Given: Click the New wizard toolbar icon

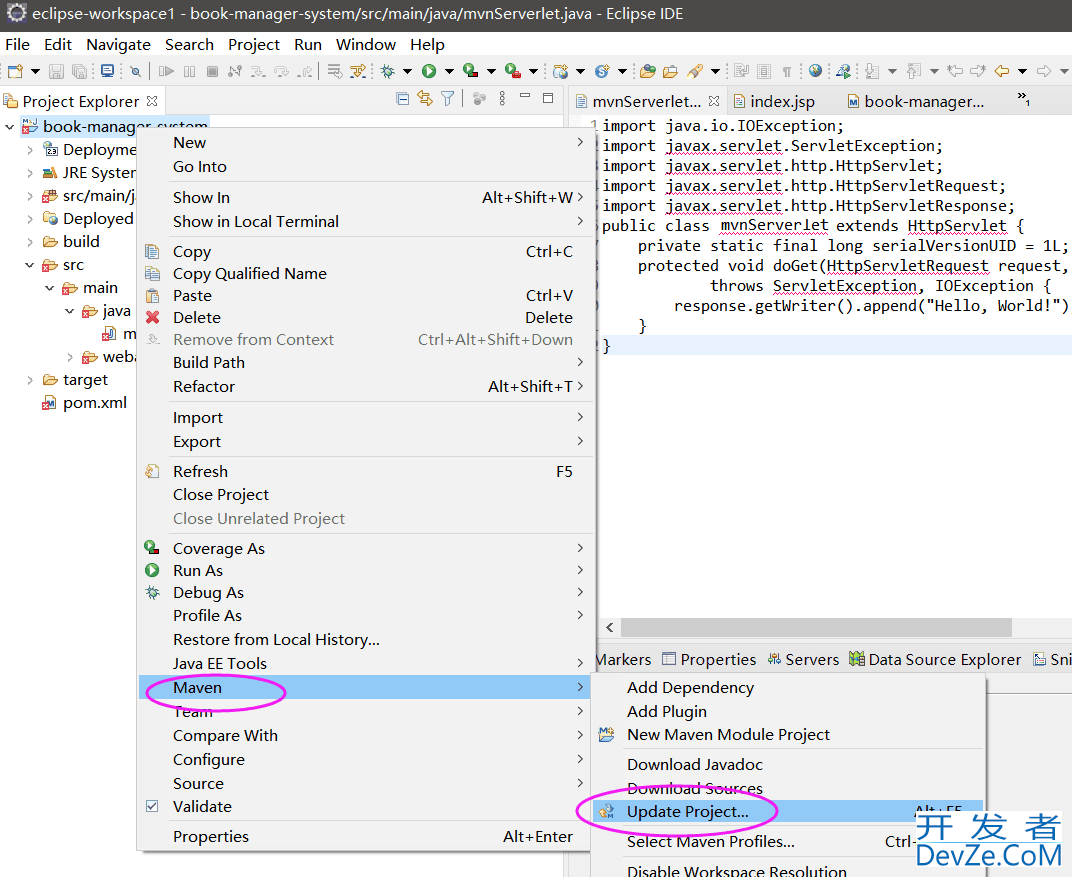Looking at the screenshot, I should pyautogui.click(x=16, y=71).
